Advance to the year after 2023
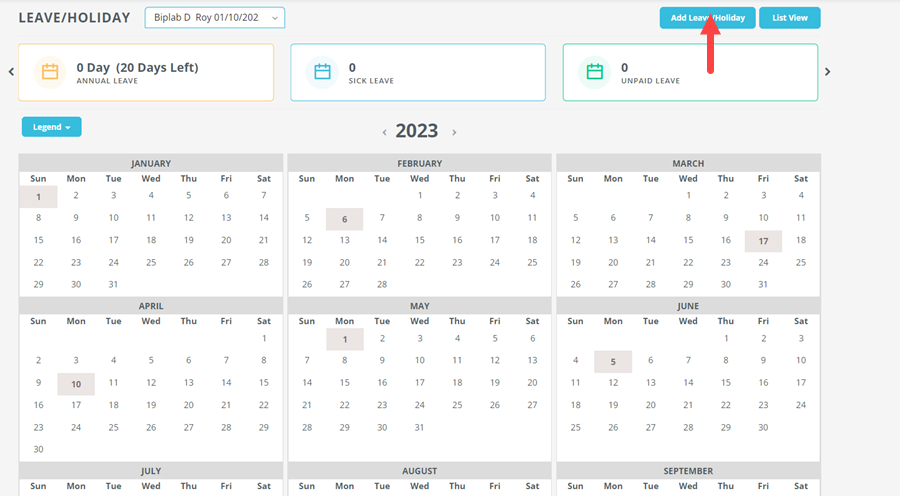 (454, 133)
